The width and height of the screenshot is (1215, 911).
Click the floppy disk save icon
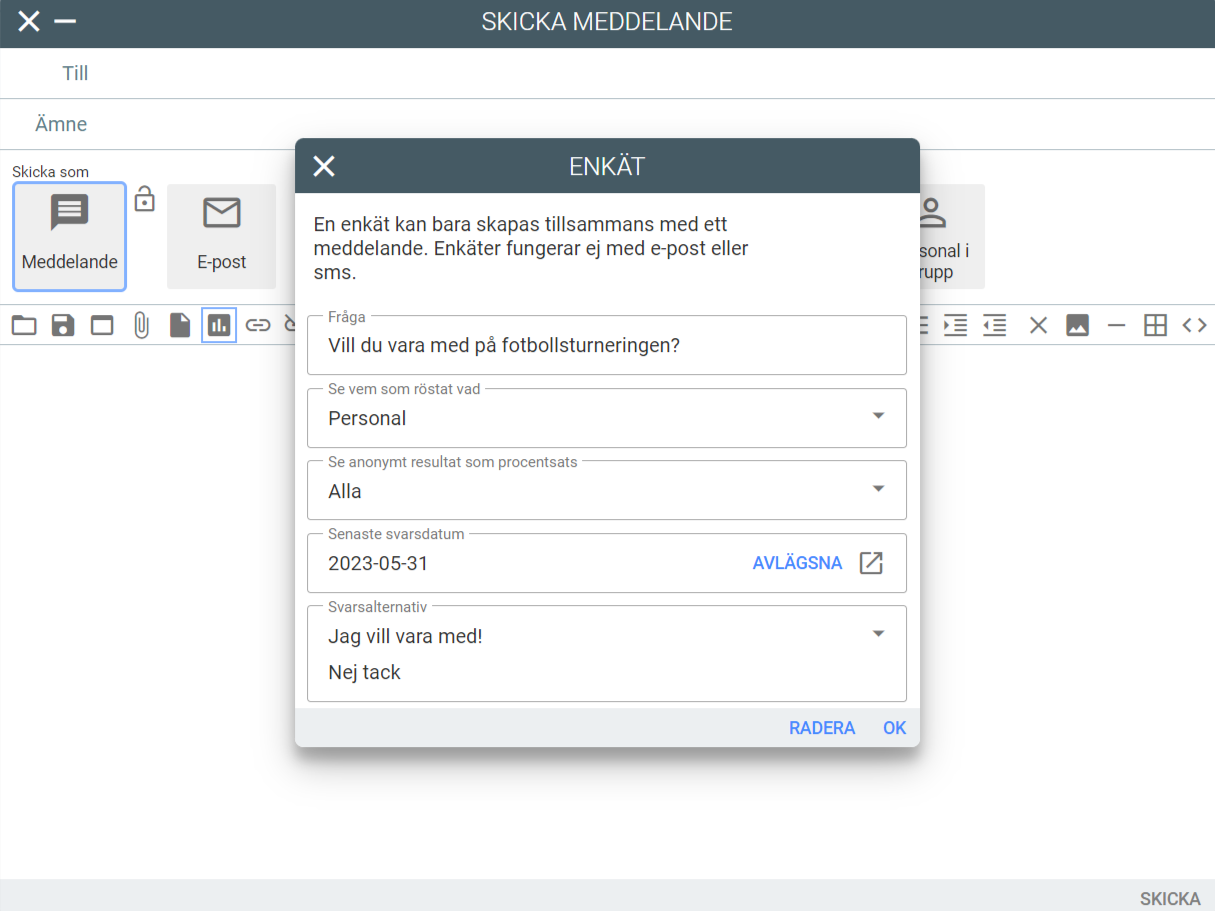63,325
